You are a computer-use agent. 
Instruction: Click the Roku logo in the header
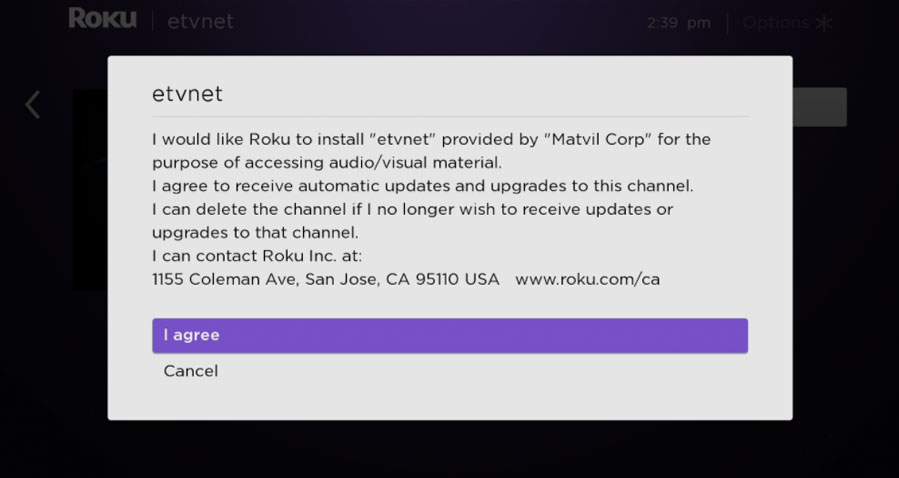[x=102, y=19]
